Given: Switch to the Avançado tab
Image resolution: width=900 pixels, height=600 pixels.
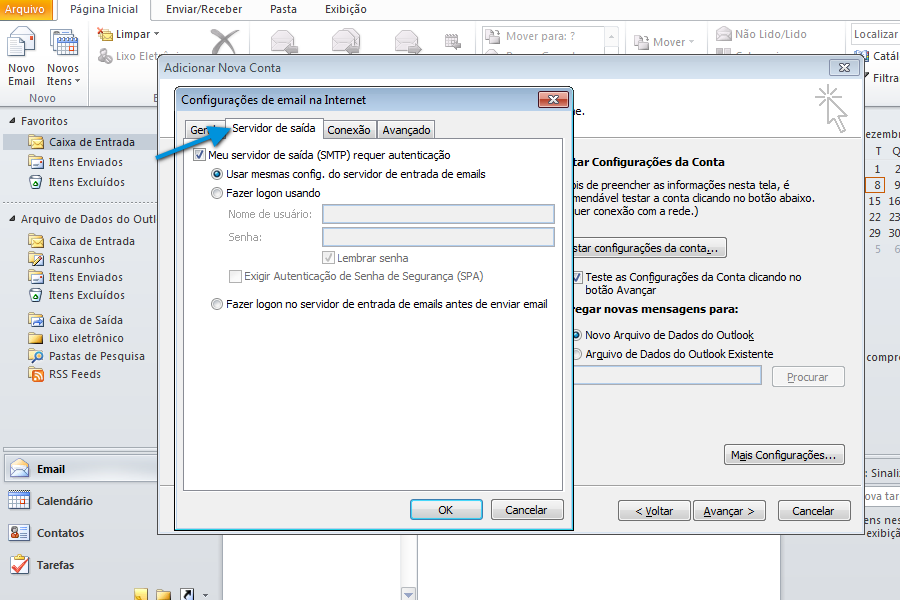Looking at the screenshot, I should 406,130.
